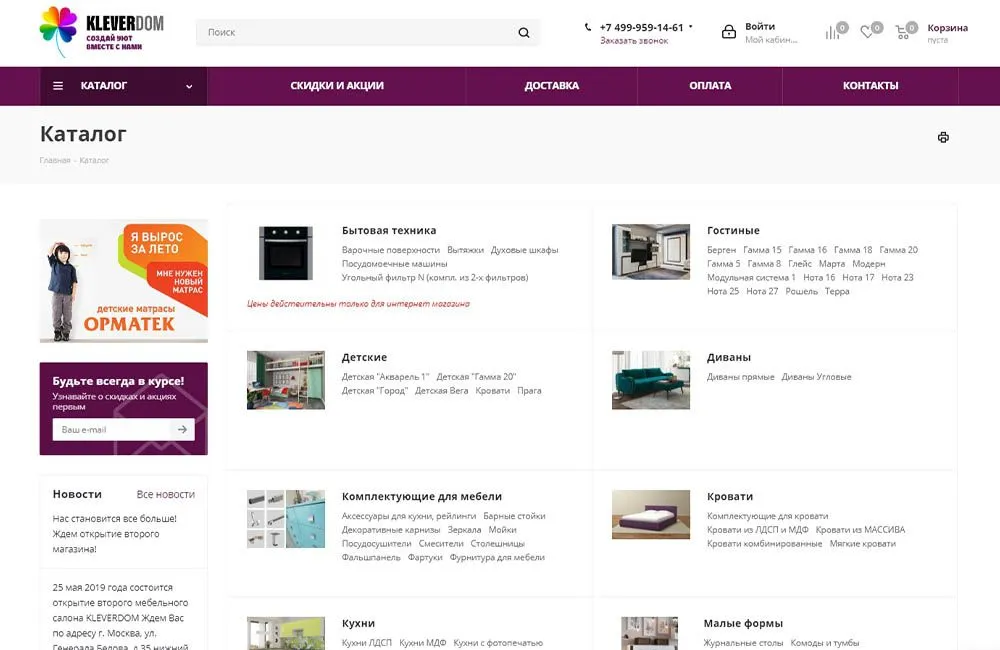1000x650 pixels.
Task: Expand the phone number dropdown arrow
Action: (691, 27)
